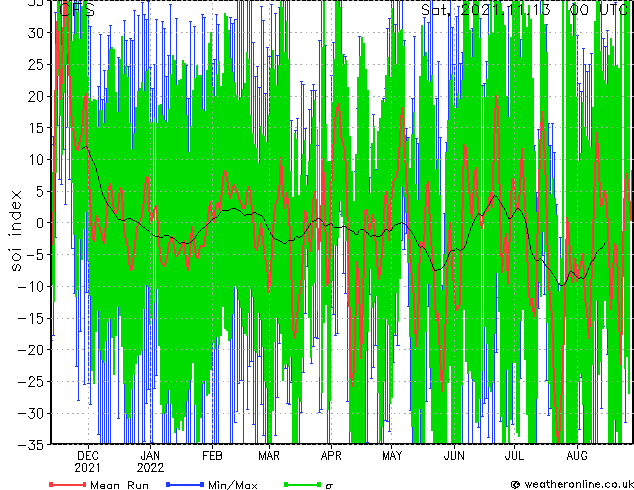Click the -25 y-axis value
This screenshot has width=634, height=490.
31,382
